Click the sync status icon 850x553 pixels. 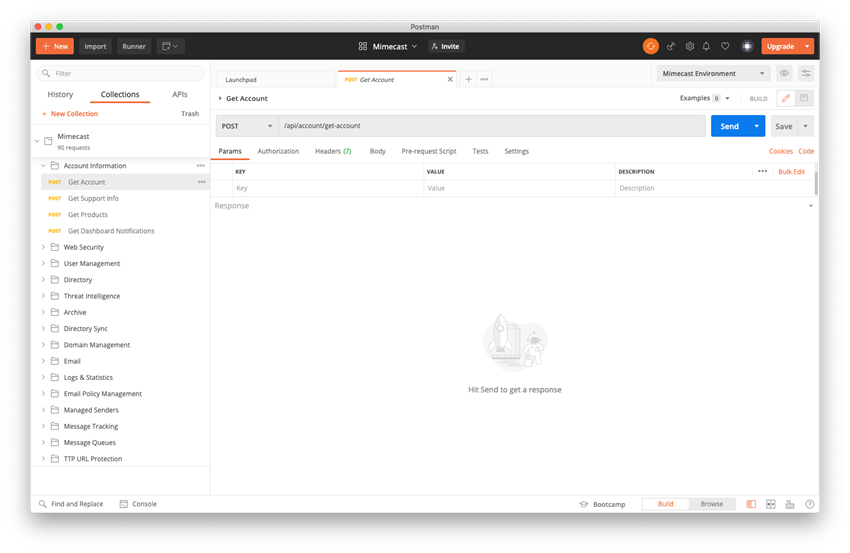[x=651, y=46]
